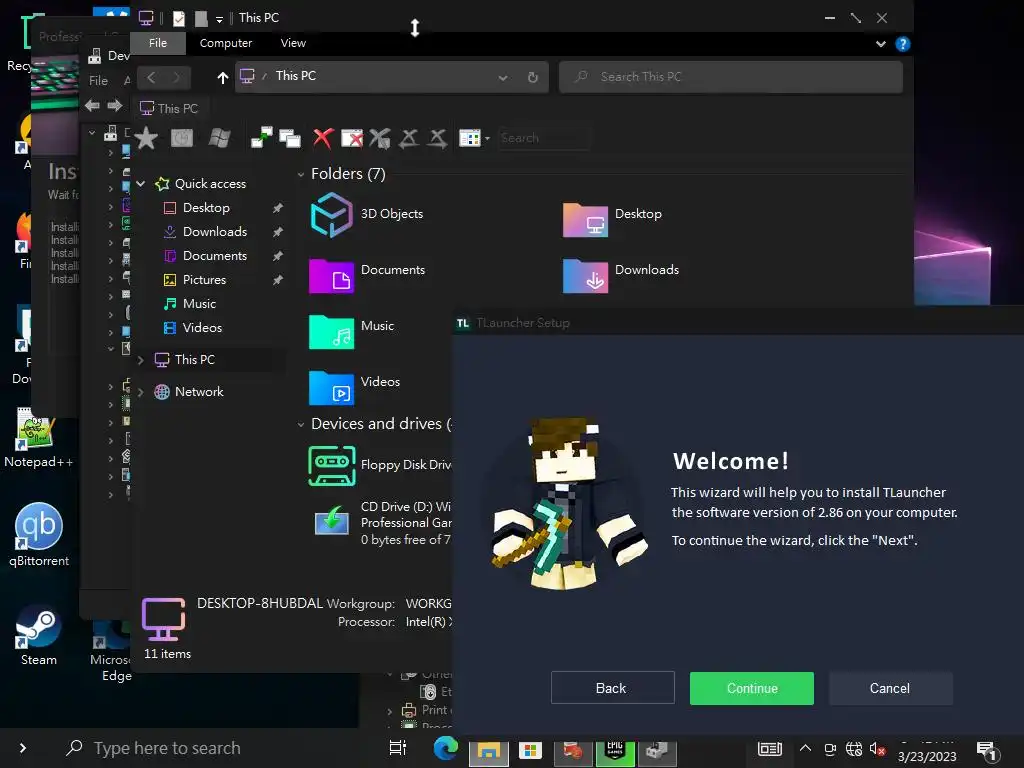Screen dimensions: 1024x768
Task: Open Microsoft Store from taskbar
Action: [530, 750]
